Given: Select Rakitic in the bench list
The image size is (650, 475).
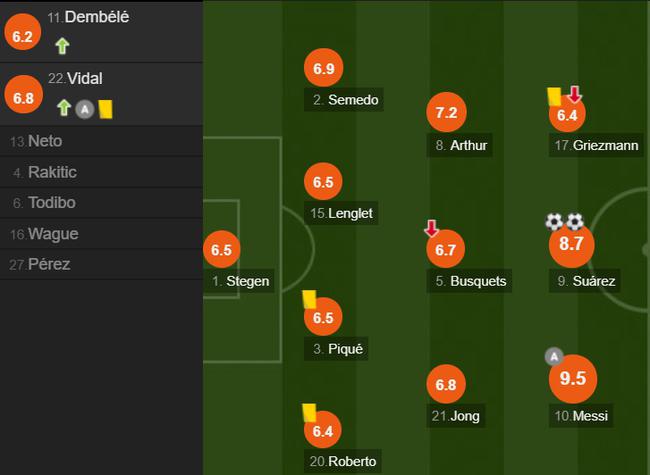Looking at the screenshot, I should [x=102, y=172].
